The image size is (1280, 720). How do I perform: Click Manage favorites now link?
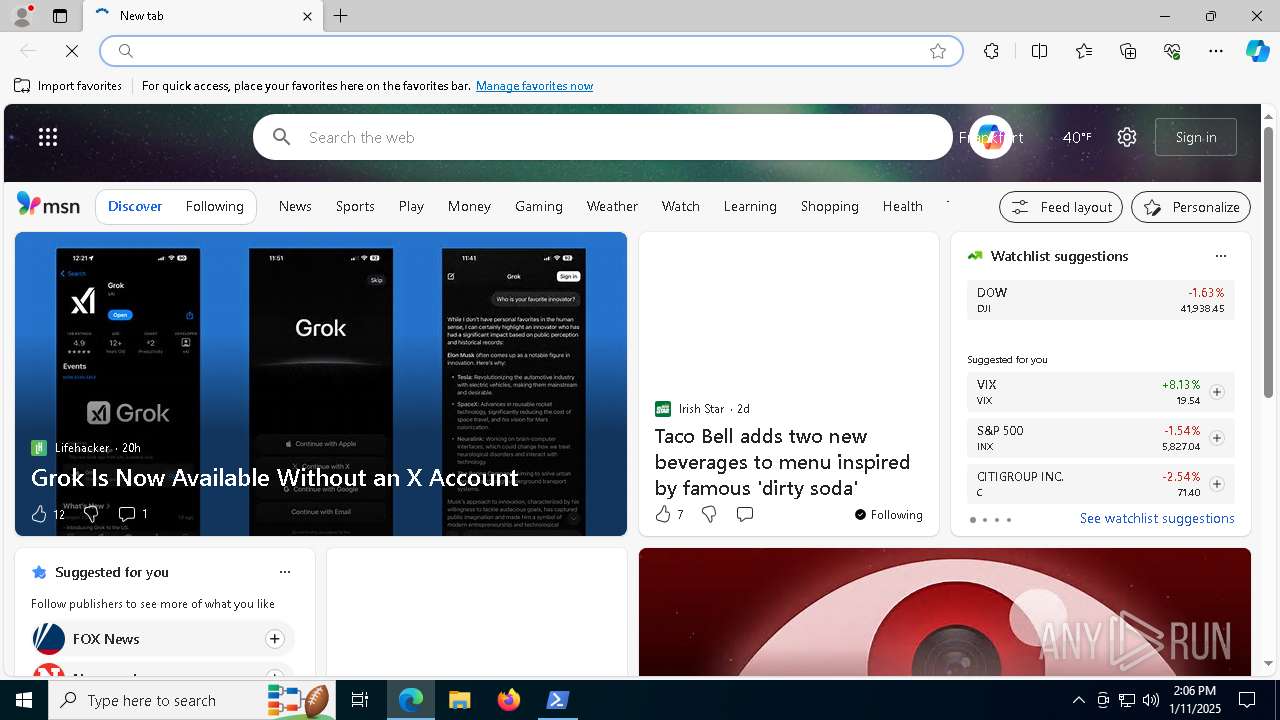tap(534, 86)
